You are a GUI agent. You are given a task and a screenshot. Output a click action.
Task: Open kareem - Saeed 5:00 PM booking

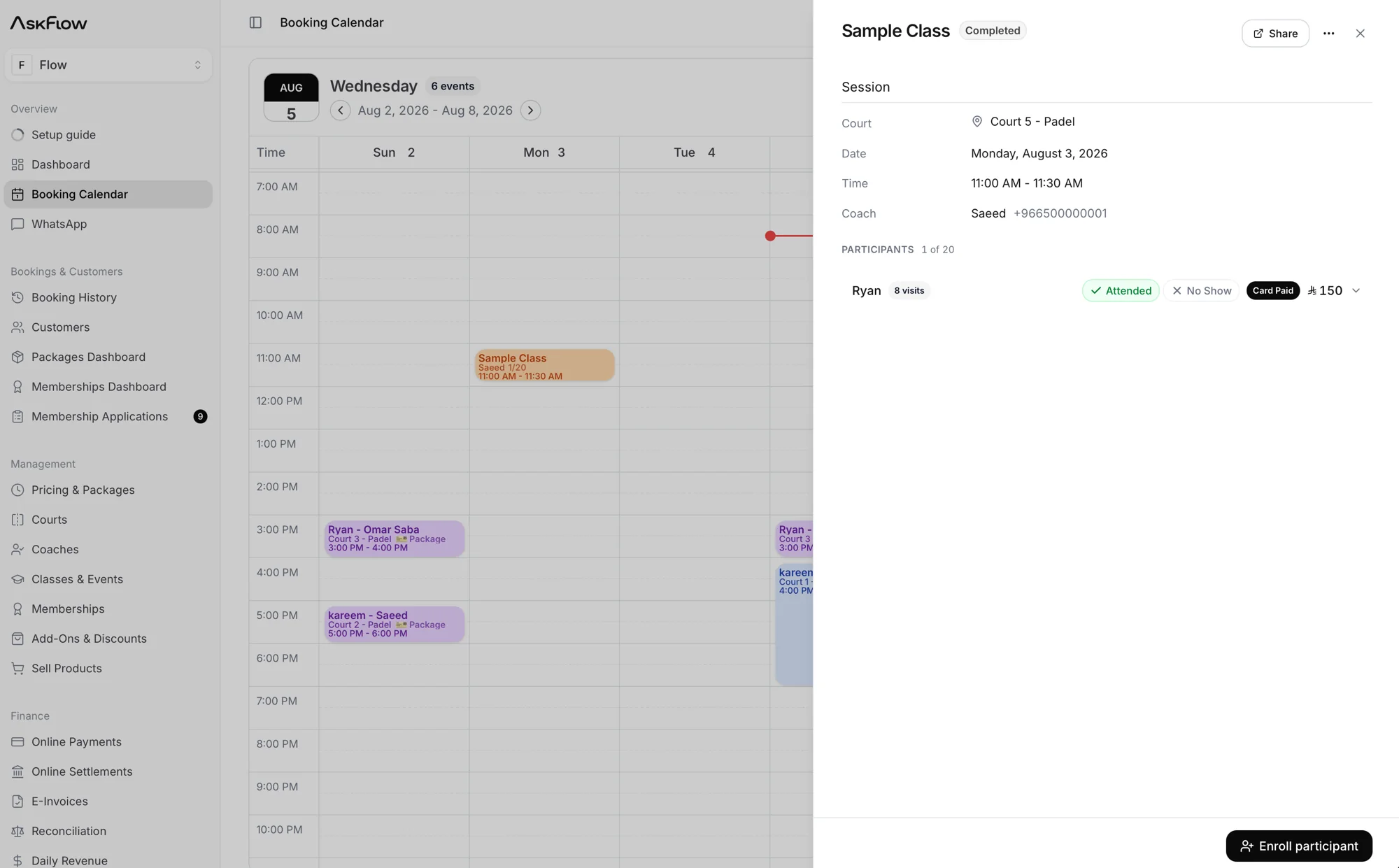(x=394, y=624)
